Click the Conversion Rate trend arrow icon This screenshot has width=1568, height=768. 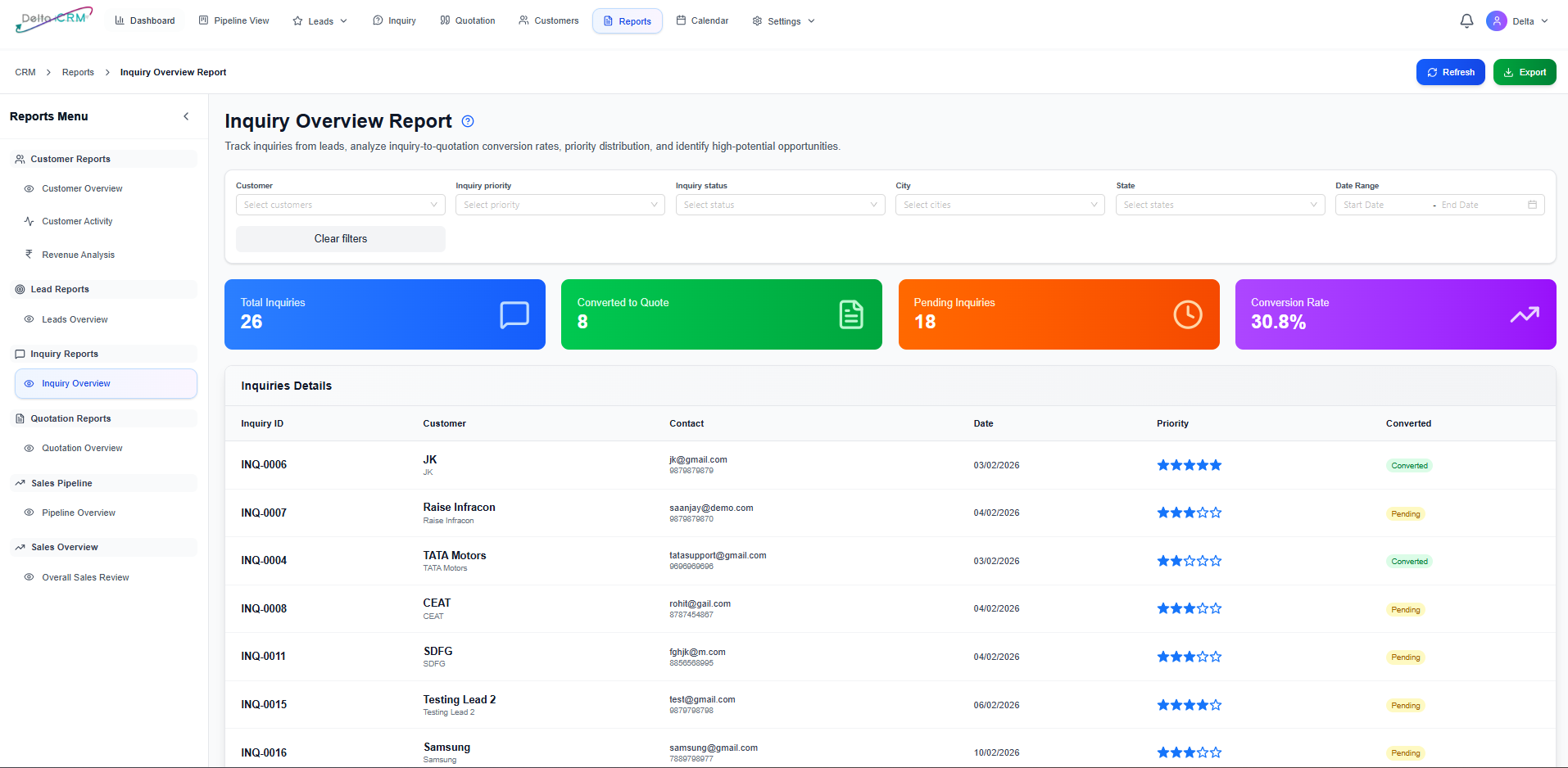(x=1525, y=314)
